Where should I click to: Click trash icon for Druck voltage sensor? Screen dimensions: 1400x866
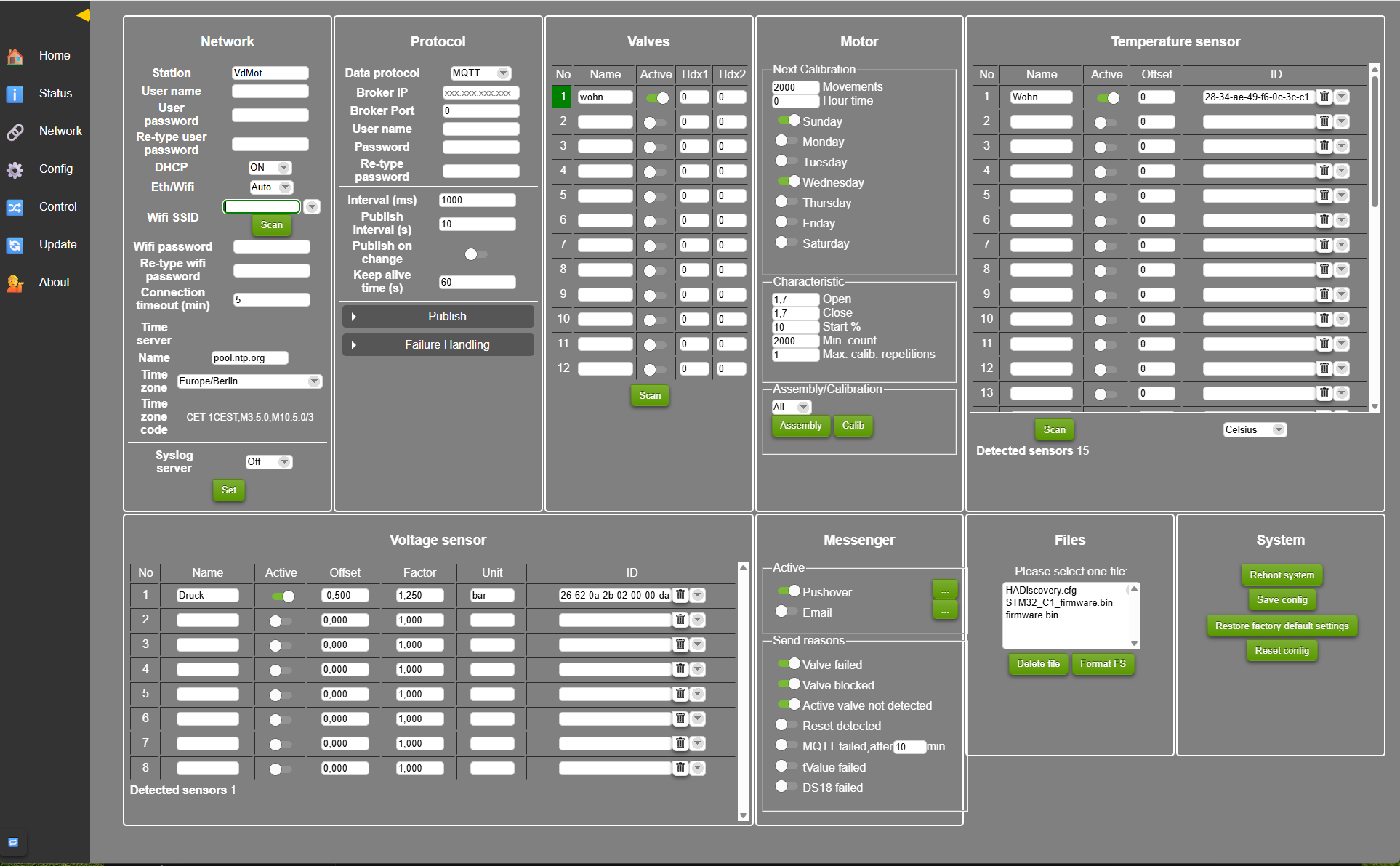tap(680, 595)
